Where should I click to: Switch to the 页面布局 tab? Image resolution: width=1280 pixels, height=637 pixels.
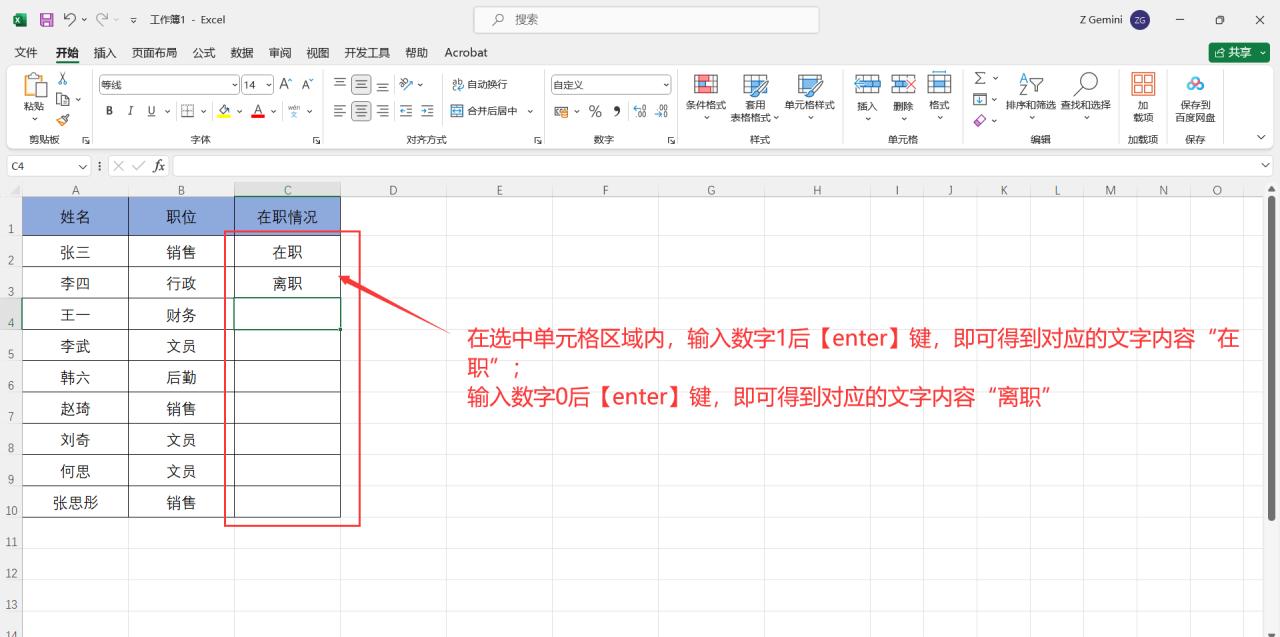[x=154, y=53]
